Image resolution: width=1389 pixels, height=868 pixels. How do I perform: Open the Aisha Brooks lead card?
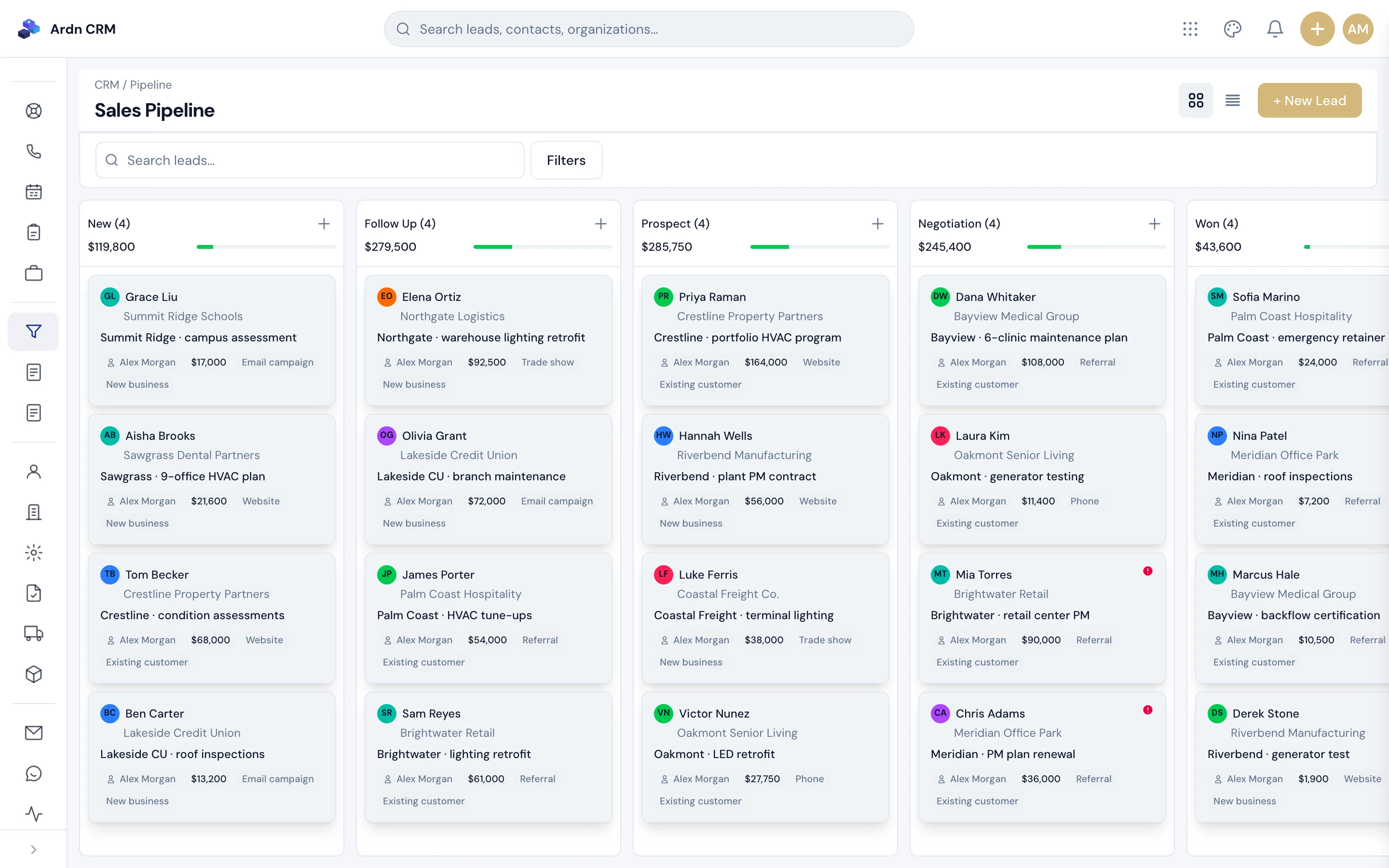(x=211, y=479)
